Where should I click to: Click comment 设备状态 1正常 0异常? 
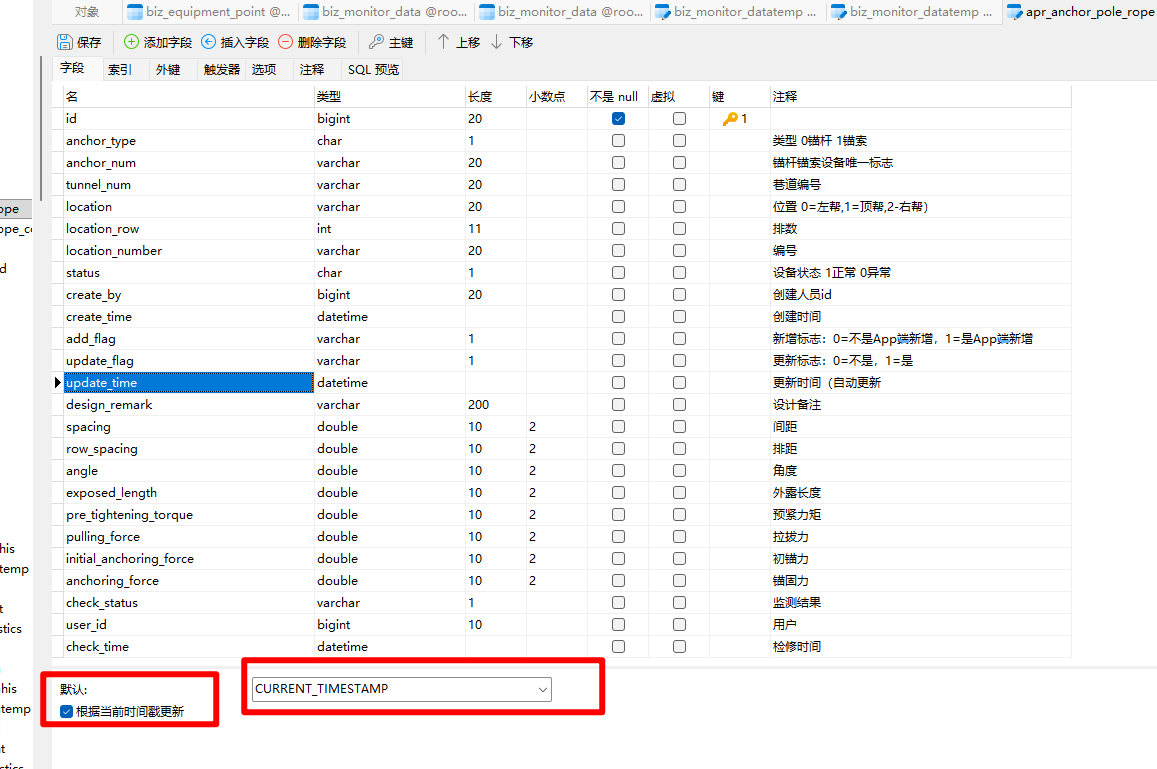click(x=832, y=273)
